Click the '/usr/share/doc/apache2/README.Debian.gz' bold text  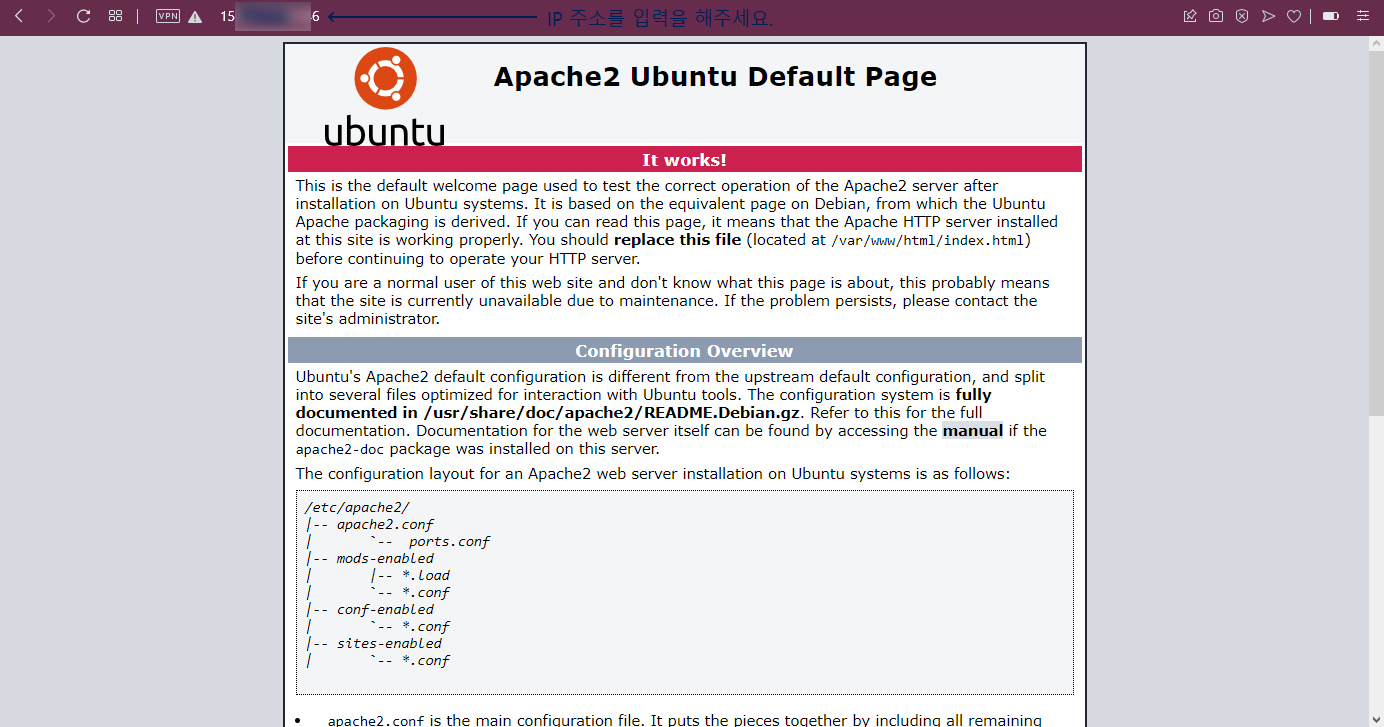tap(613, 413)
